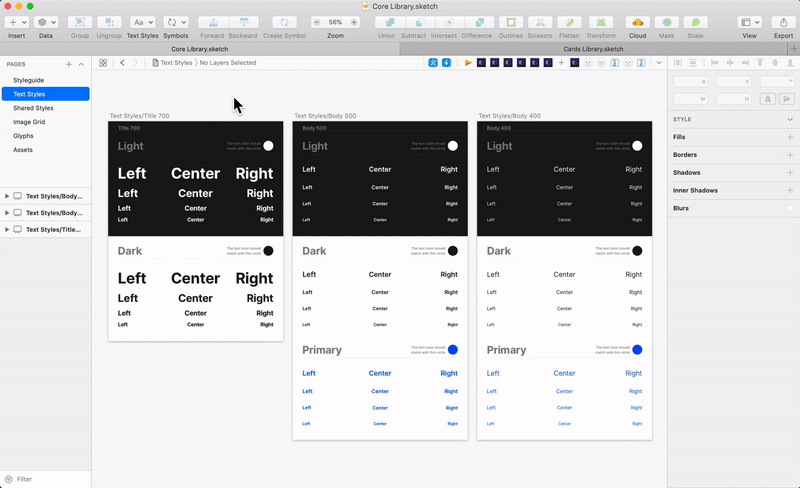This screenshot has width=800, height=488.
Task: Click the flip horizontal button
Action: point(768,99)
